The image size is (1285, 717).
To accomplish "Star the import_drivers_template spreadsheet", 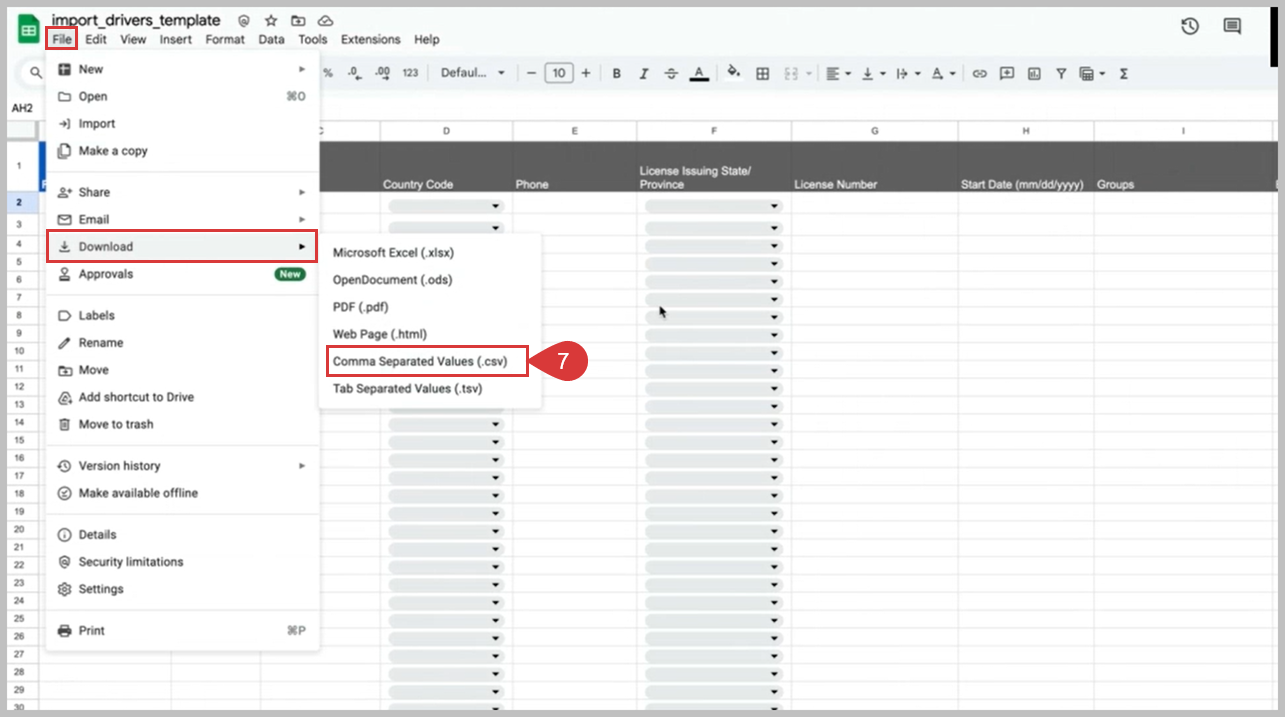I will click(271, 19).
